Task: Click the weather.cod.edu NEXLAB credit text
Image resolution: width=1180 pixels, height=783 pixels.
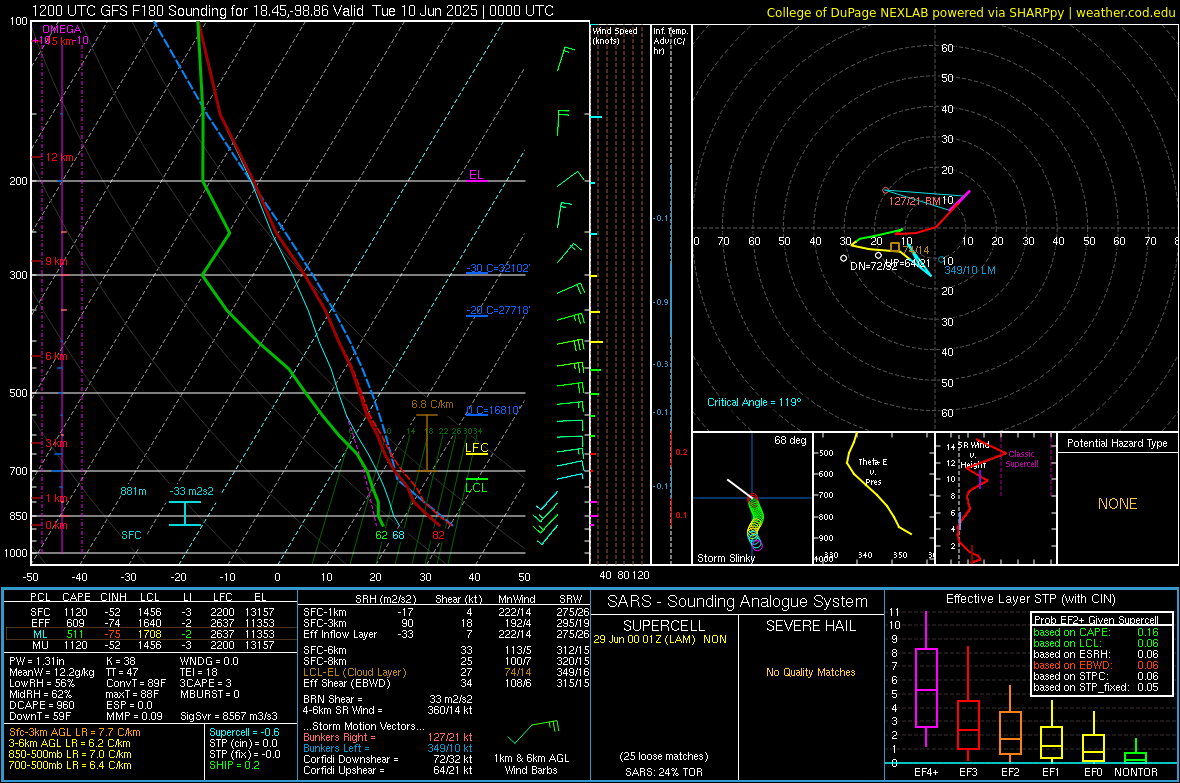Action: [x=970, y=12]
